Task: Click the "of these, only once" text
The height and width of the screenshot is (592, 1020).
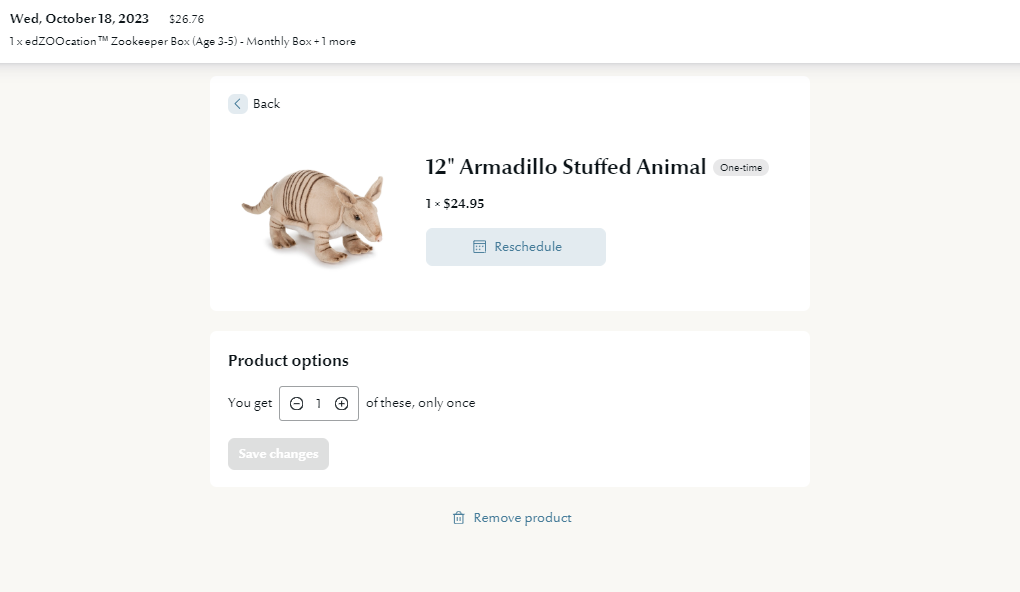Action: tap(420, 403)
